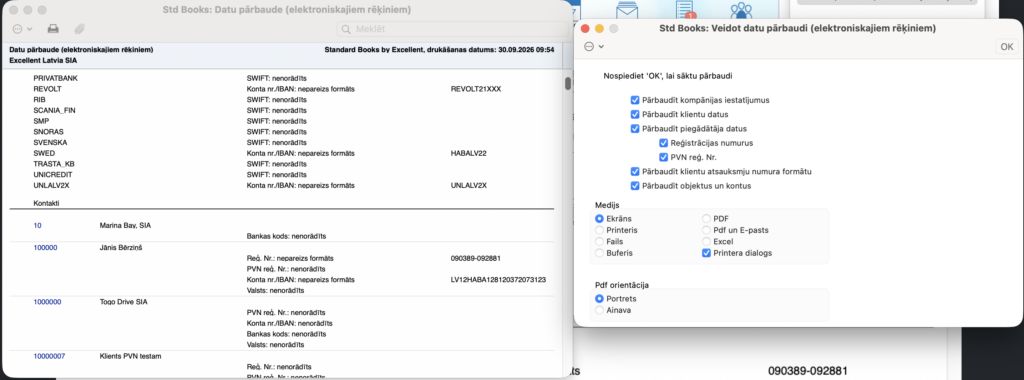This screenshot has width=1024, height=380.
Task: Toggle Printera dialogs checkbox
Action: pyautogui.click(x=706, y=253)
